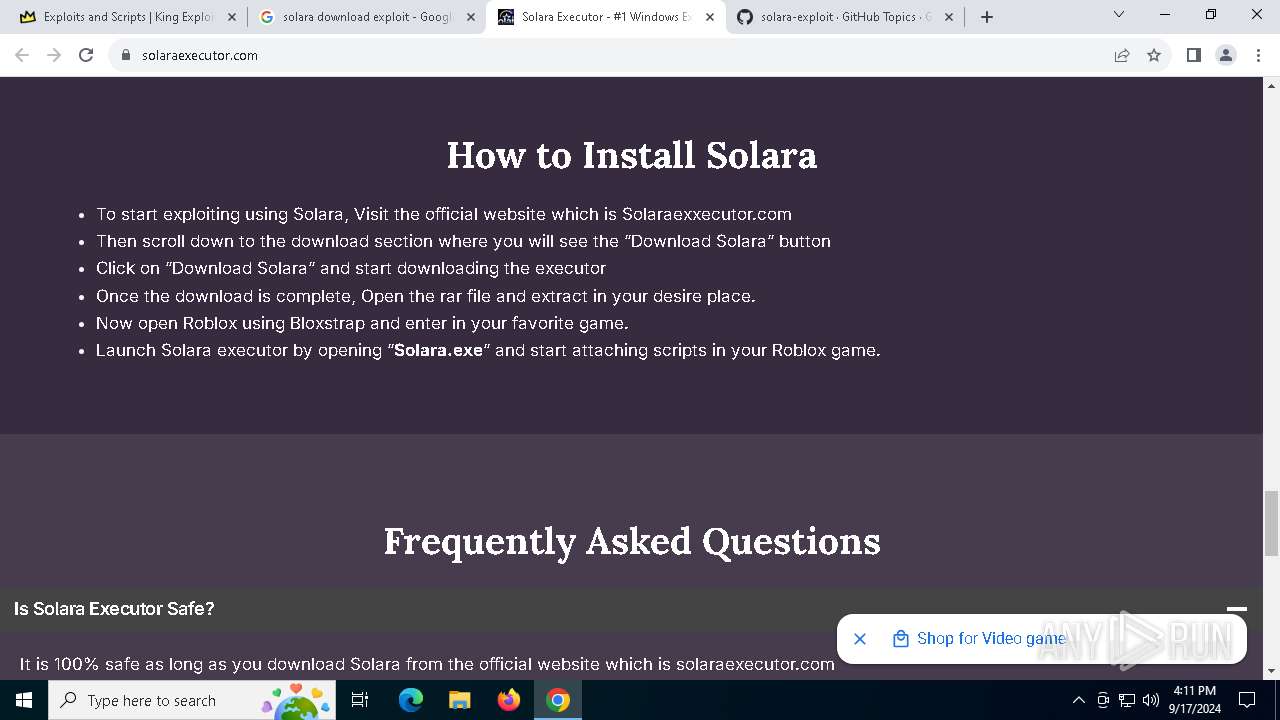
Task: Click the tray icon left of the network icon
Action: [1103, 700]
